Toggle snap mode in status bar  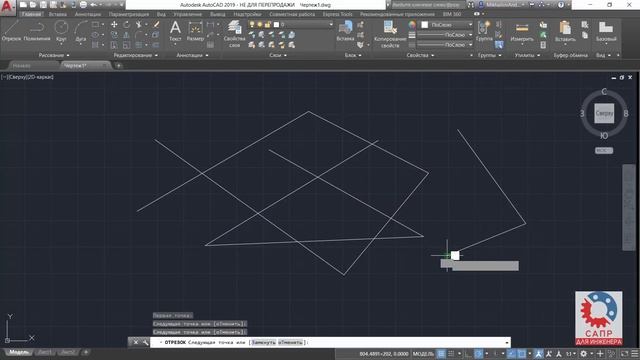pyautogui.click(x=451, y=353)
